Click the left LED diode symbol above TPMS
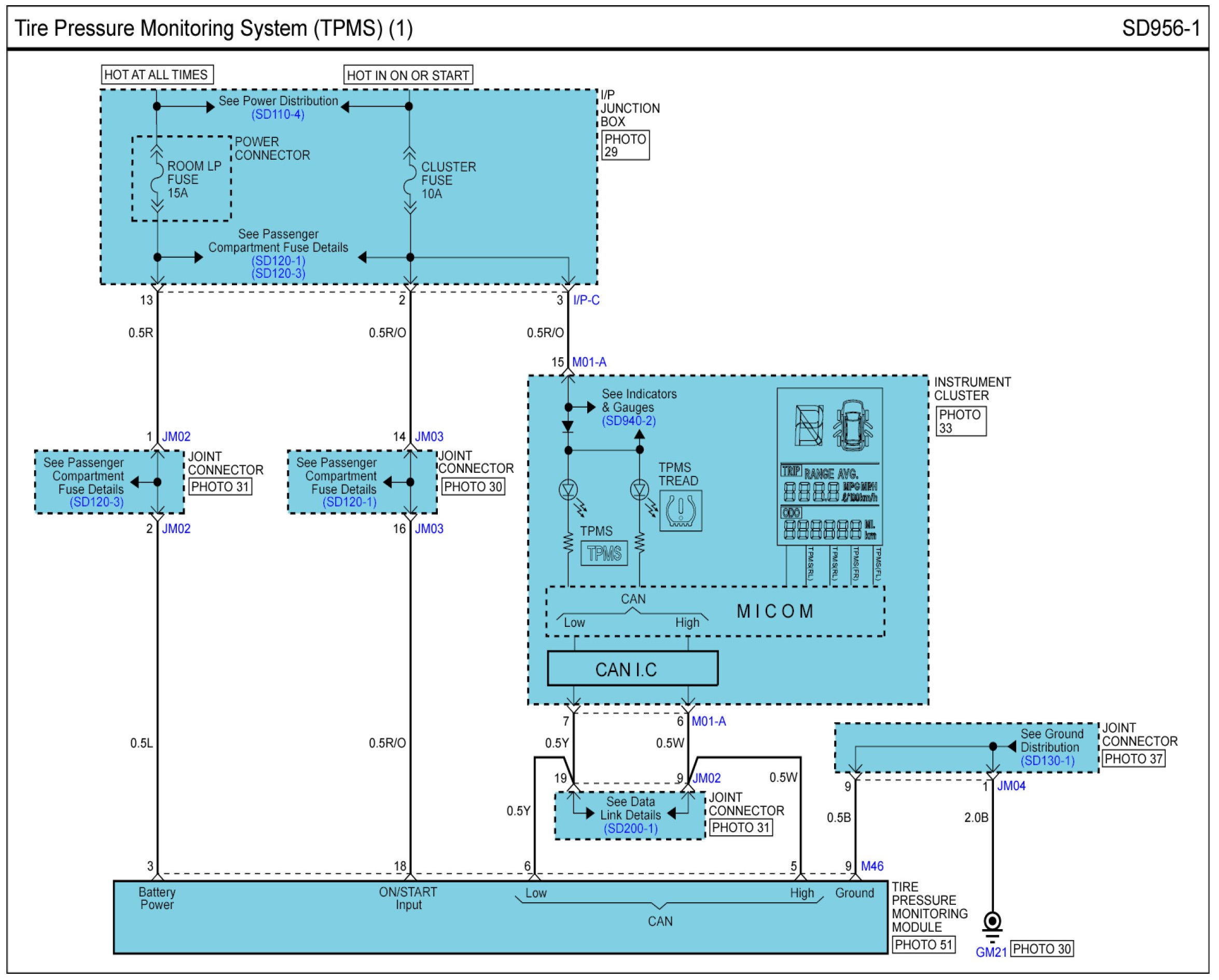The height and width of the screenshot is (980, 1219). coord(568,490)
